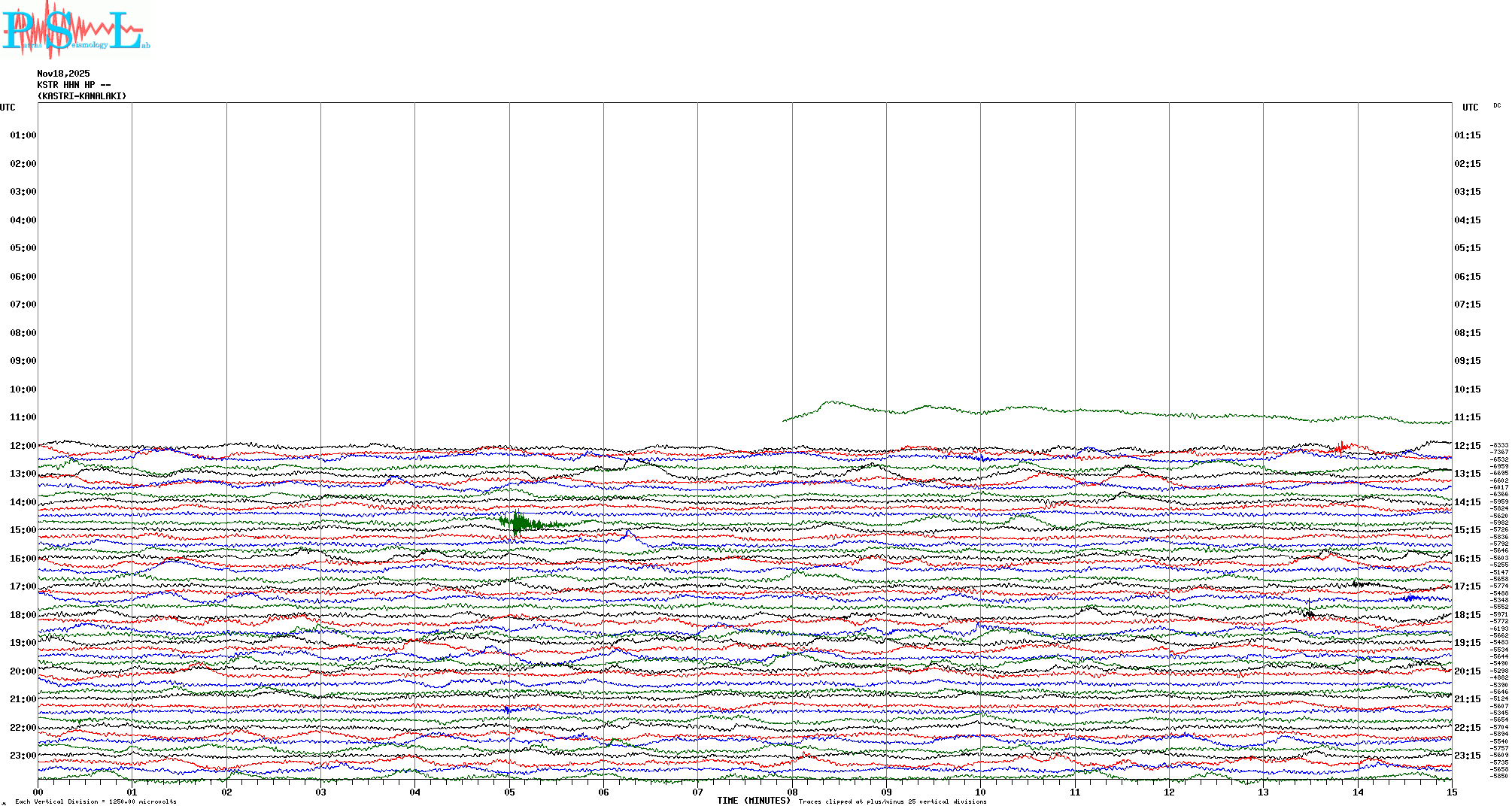This screenshot has width=1512, height=812.
Task: Click the 15:00 hour label on left axis
Action: 23,530
